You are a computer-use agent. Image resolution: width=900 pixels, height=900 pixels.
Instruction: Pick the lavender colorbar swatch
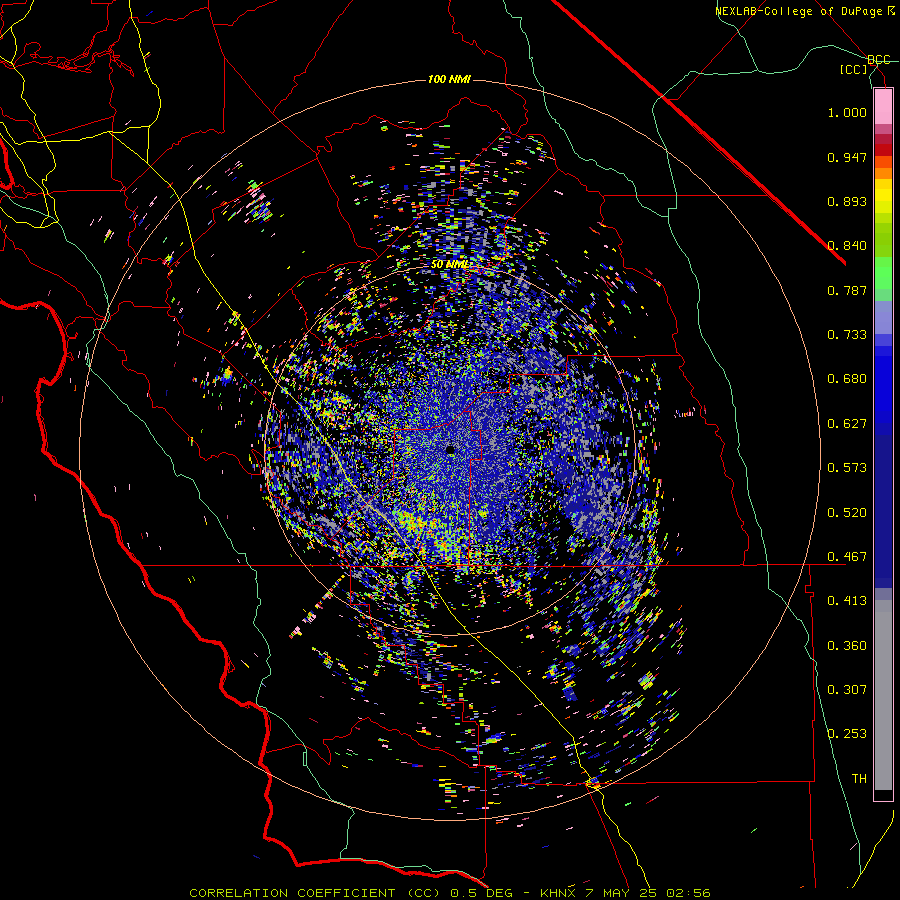pos(883,317)
